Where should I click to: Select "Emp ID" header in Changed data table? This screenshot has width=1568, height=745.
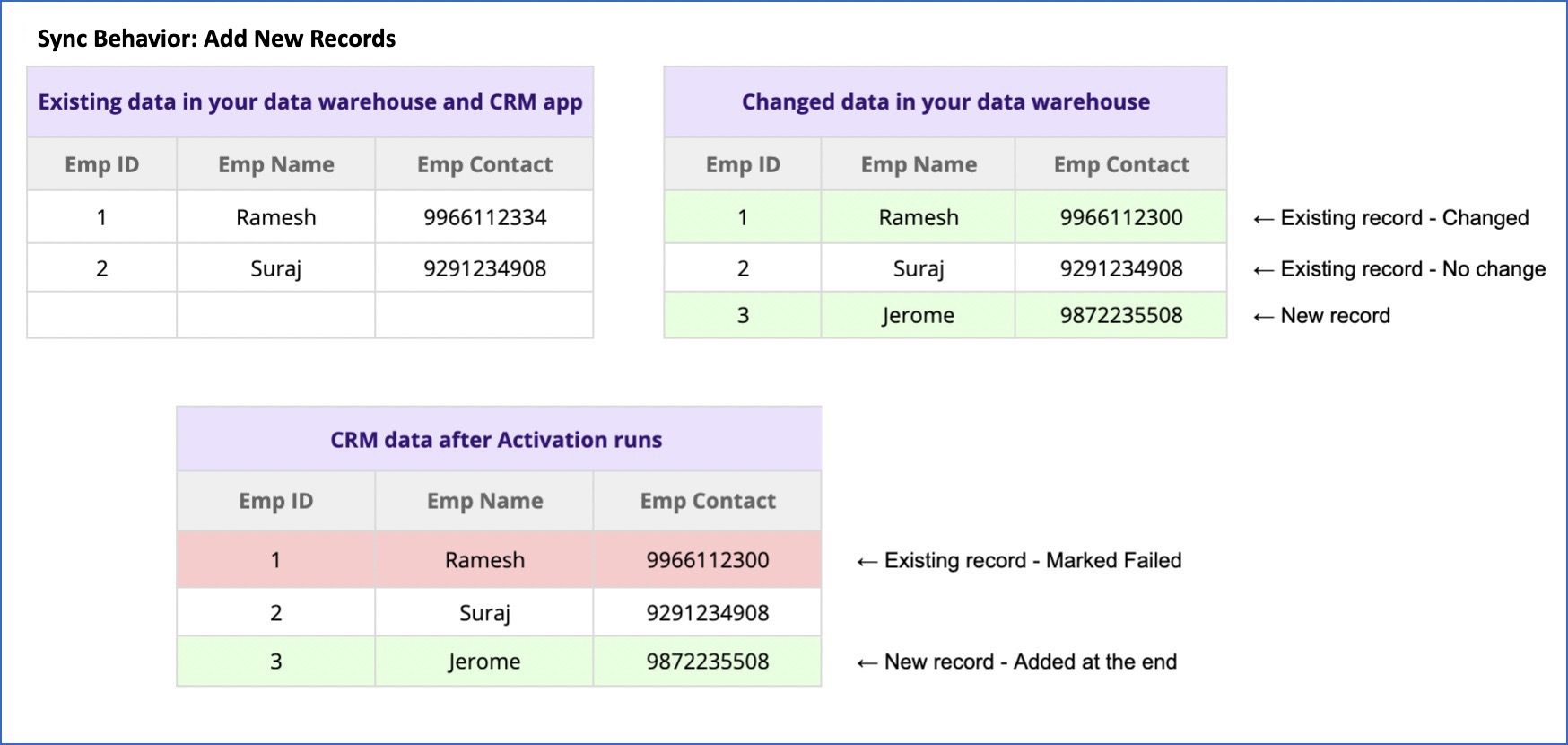[x=743, y=164]
